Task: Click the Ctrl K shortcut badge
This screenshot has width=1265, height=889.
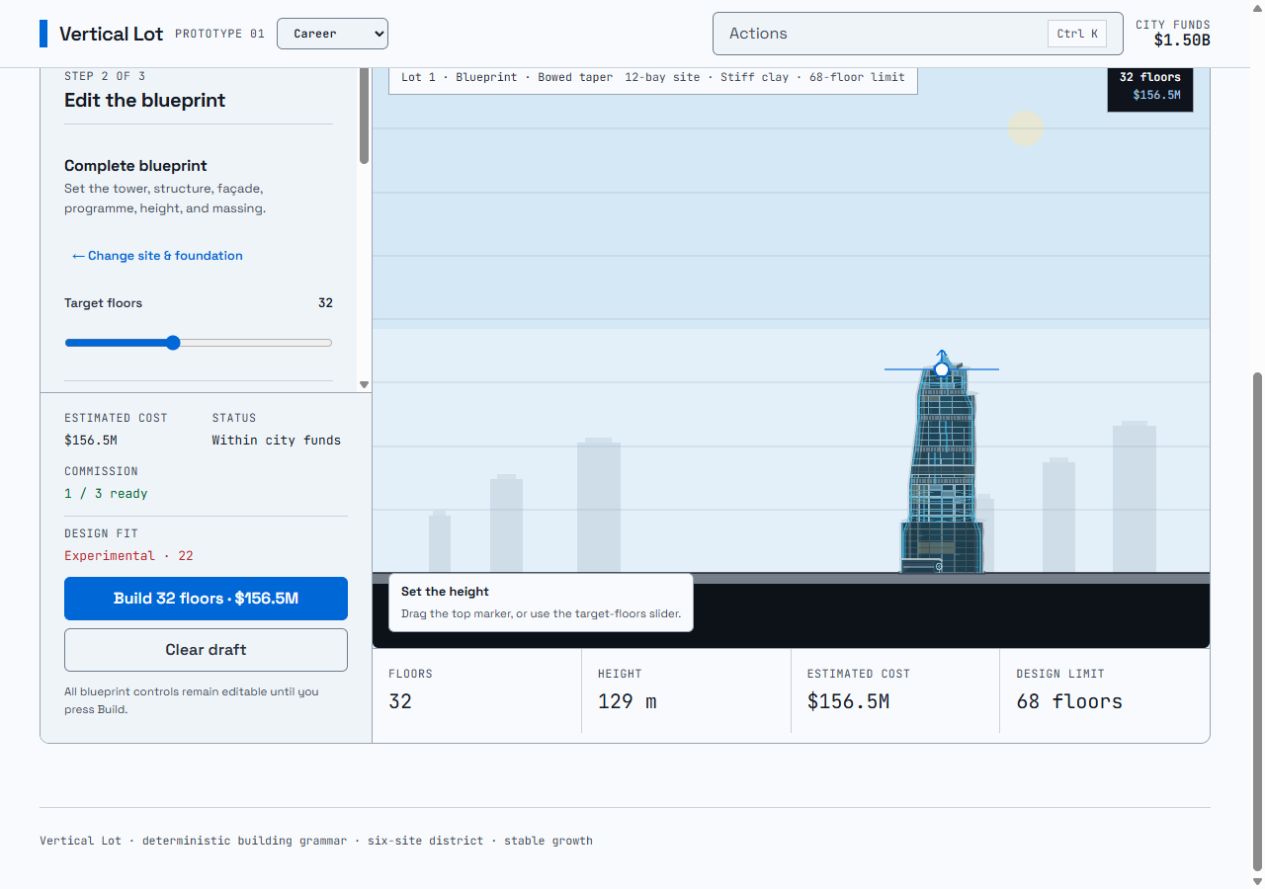Action: [1077, 33]
